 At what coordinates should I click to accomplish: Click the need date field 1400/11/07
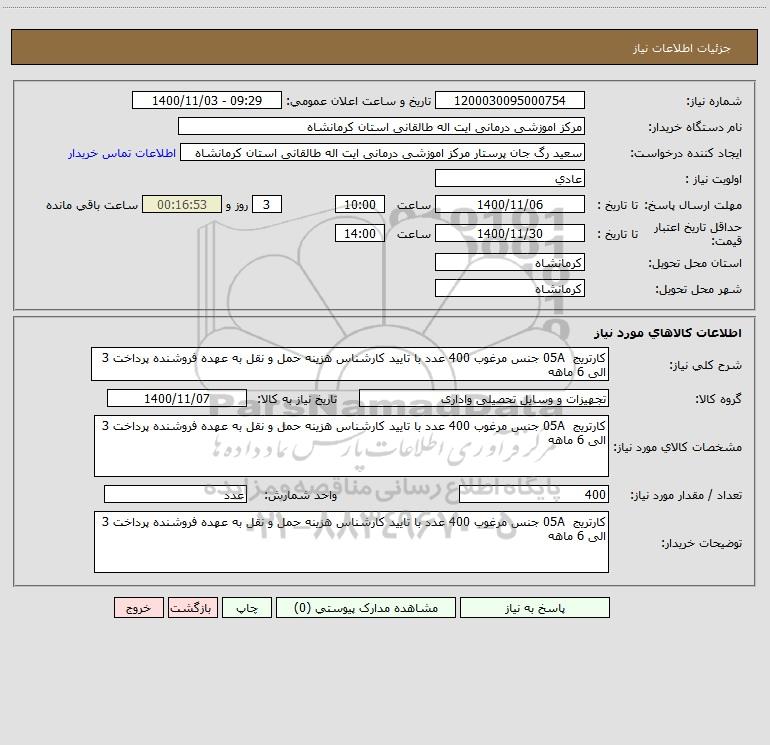[x=177, y=398]
